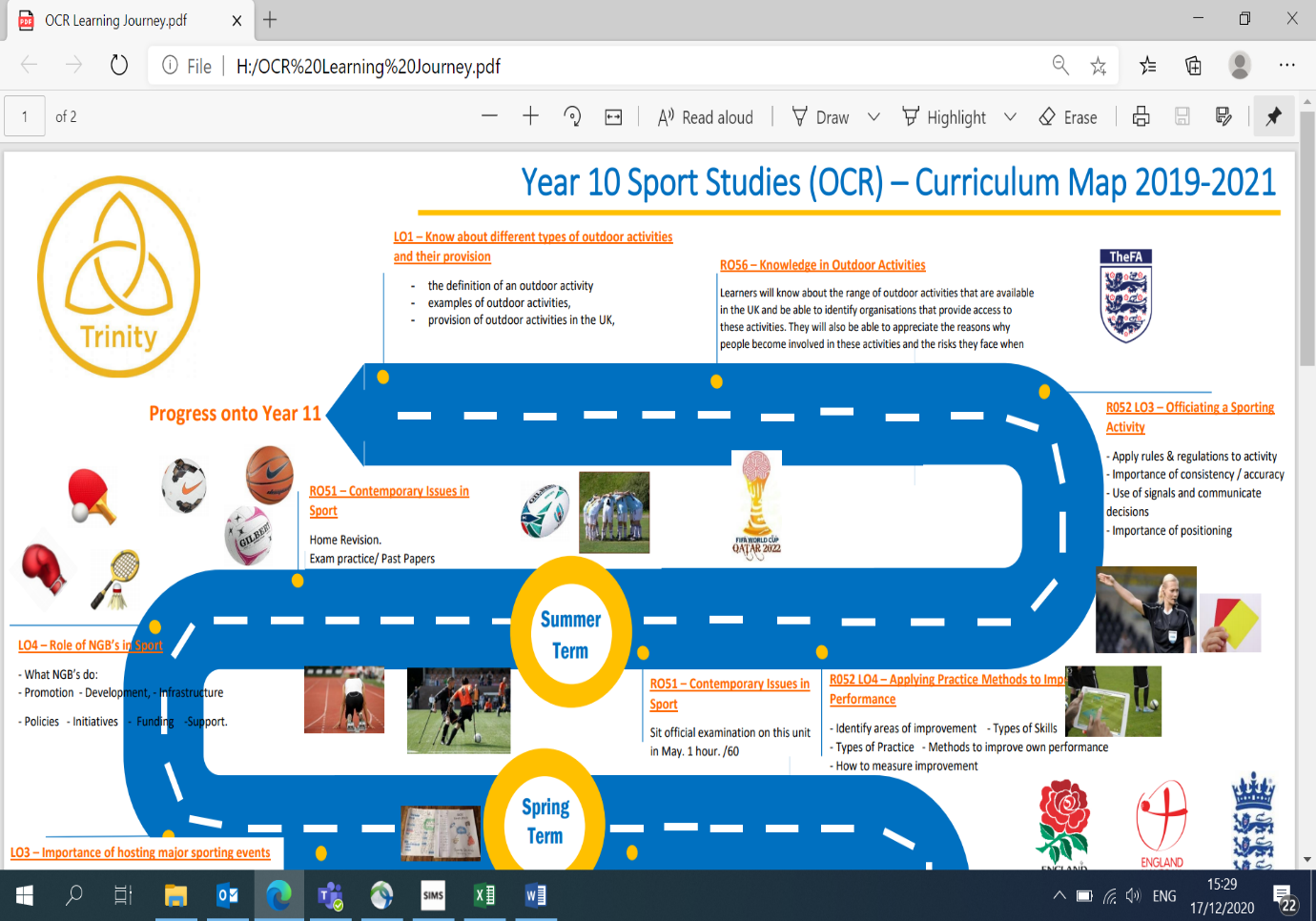The height and width of the screenshot is (921, 1316).
Task: Open the Favorites list icon
Action: click(x=1148, y=65)
